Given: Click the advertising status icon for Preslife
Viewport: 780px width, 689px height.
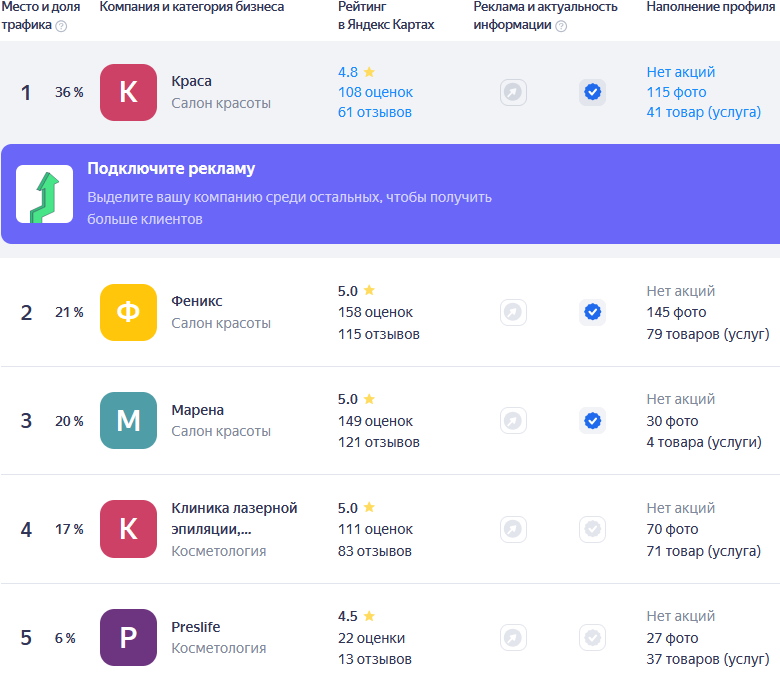Looking at the screenshot, I should coord(513,638).
